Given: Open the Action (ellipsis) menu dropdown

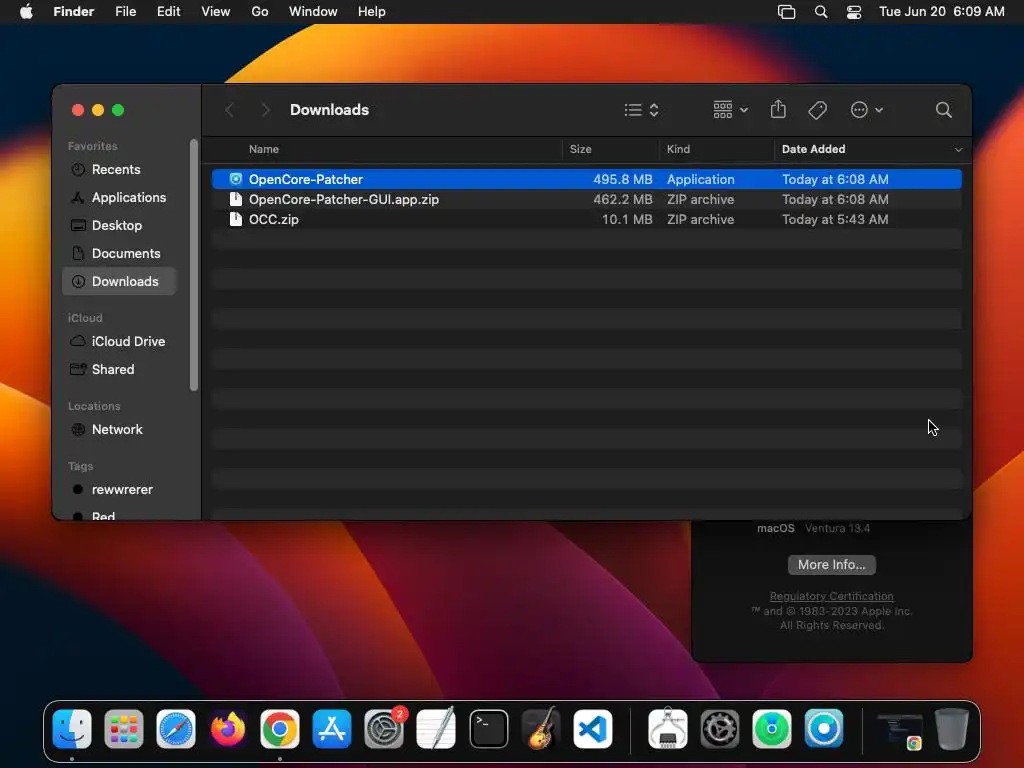Looking at the screenshot, I should point(867,110).
